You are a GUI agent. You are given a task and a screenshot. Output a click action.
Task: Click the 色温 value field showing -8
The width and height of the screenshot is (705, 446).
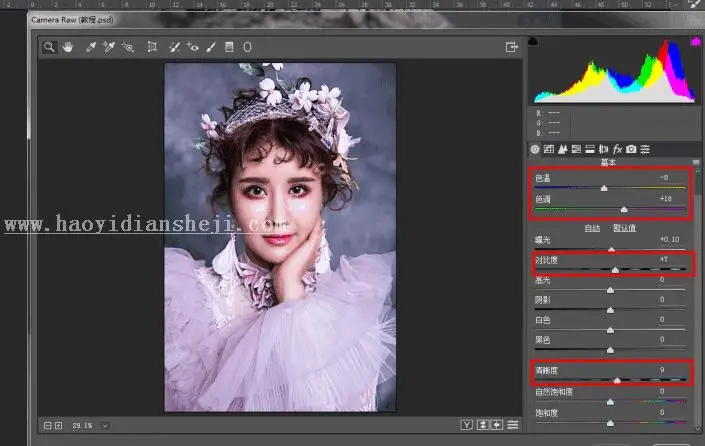point(664,178)
